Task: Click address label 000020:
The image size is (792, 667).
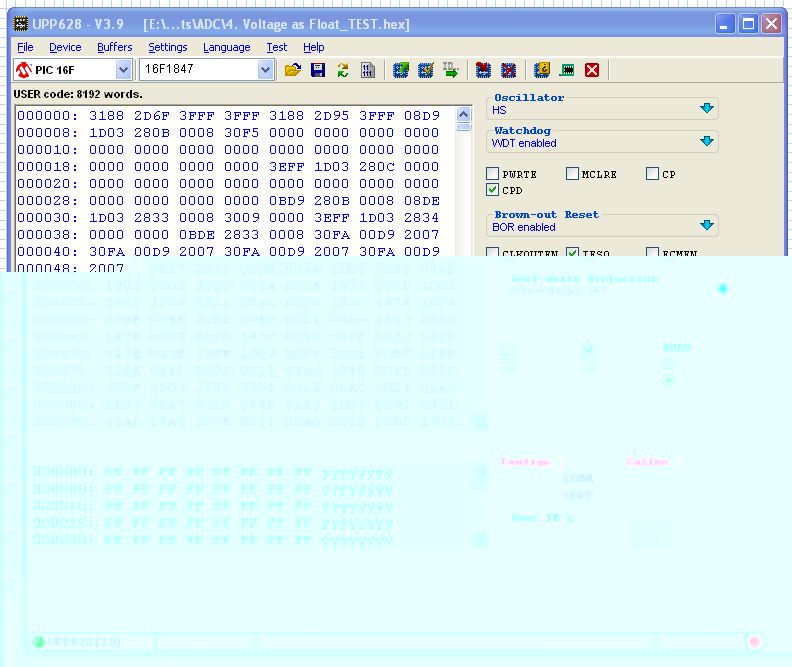Action: coord(48,184)
